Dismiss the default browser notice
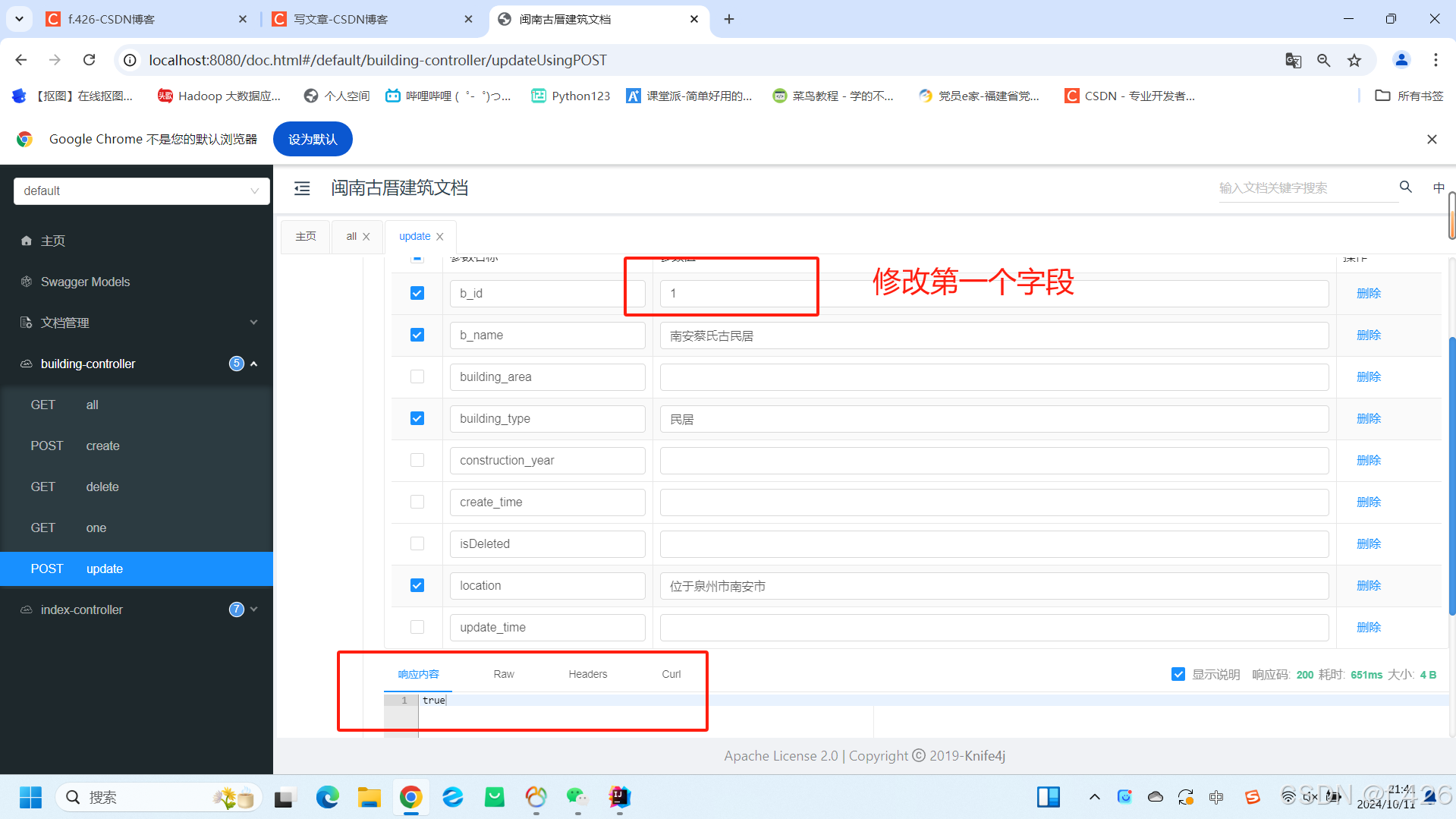 1432,139
